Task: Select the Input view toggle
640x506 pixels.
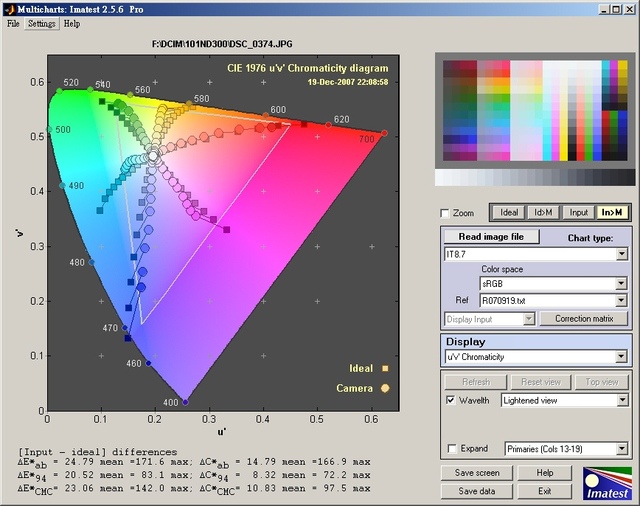Action: (x=578, y=212)
